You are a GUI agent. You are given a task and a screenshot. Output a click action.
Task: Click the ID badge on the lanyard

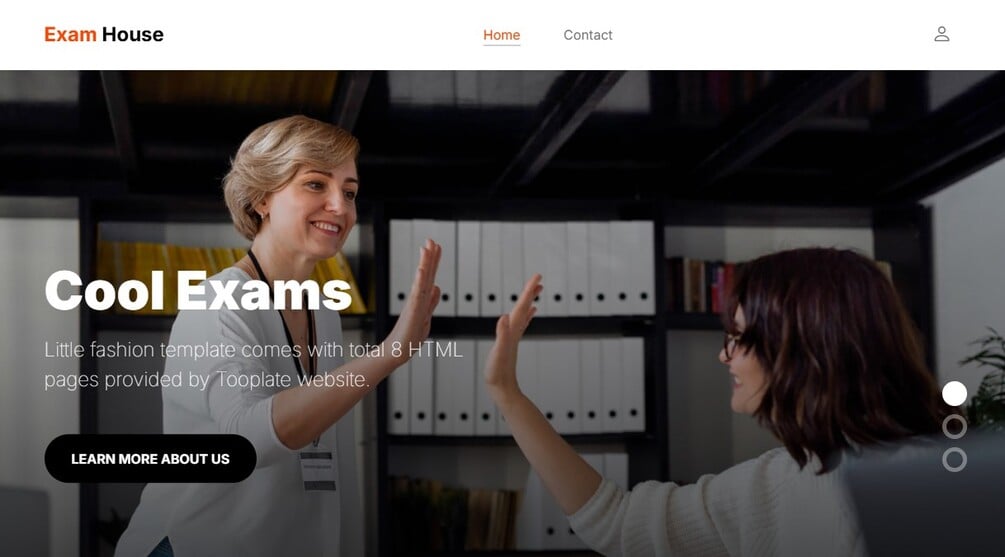(x=319, y=471)
